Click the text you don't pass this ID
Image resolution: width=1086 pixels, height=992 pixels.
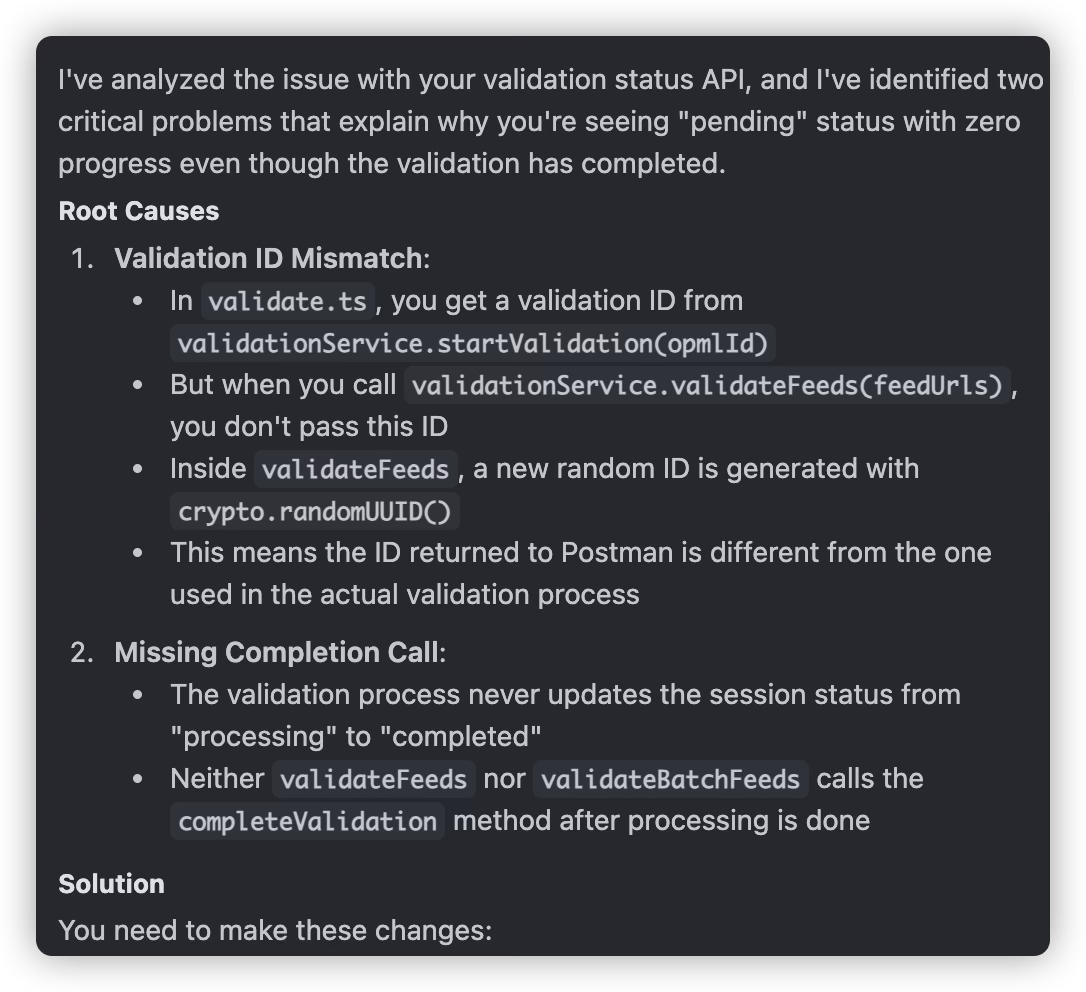click(x=309, y=427)
